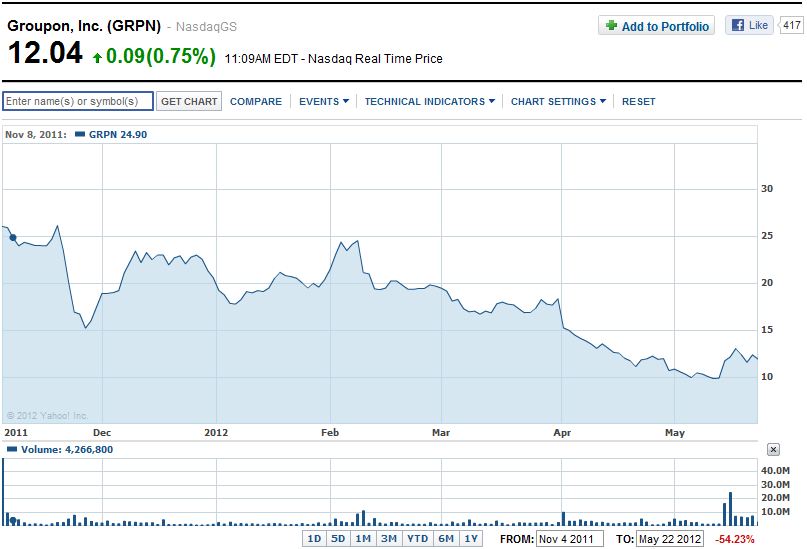
Task: Choose the YTD time range
Action: [417, 538]
